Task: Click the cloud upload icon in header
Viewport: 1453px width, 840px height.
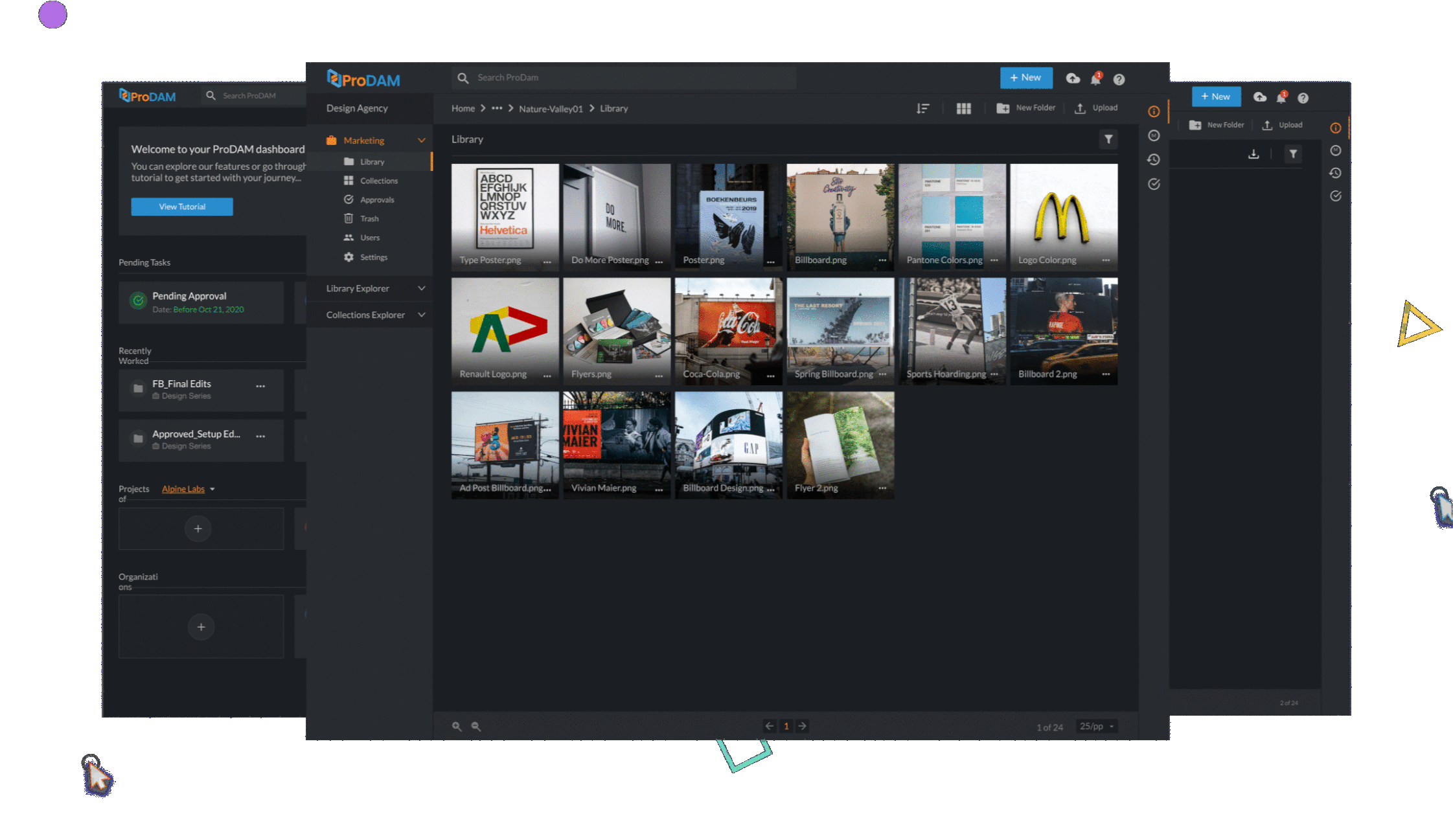Action: coord(1073,78)
